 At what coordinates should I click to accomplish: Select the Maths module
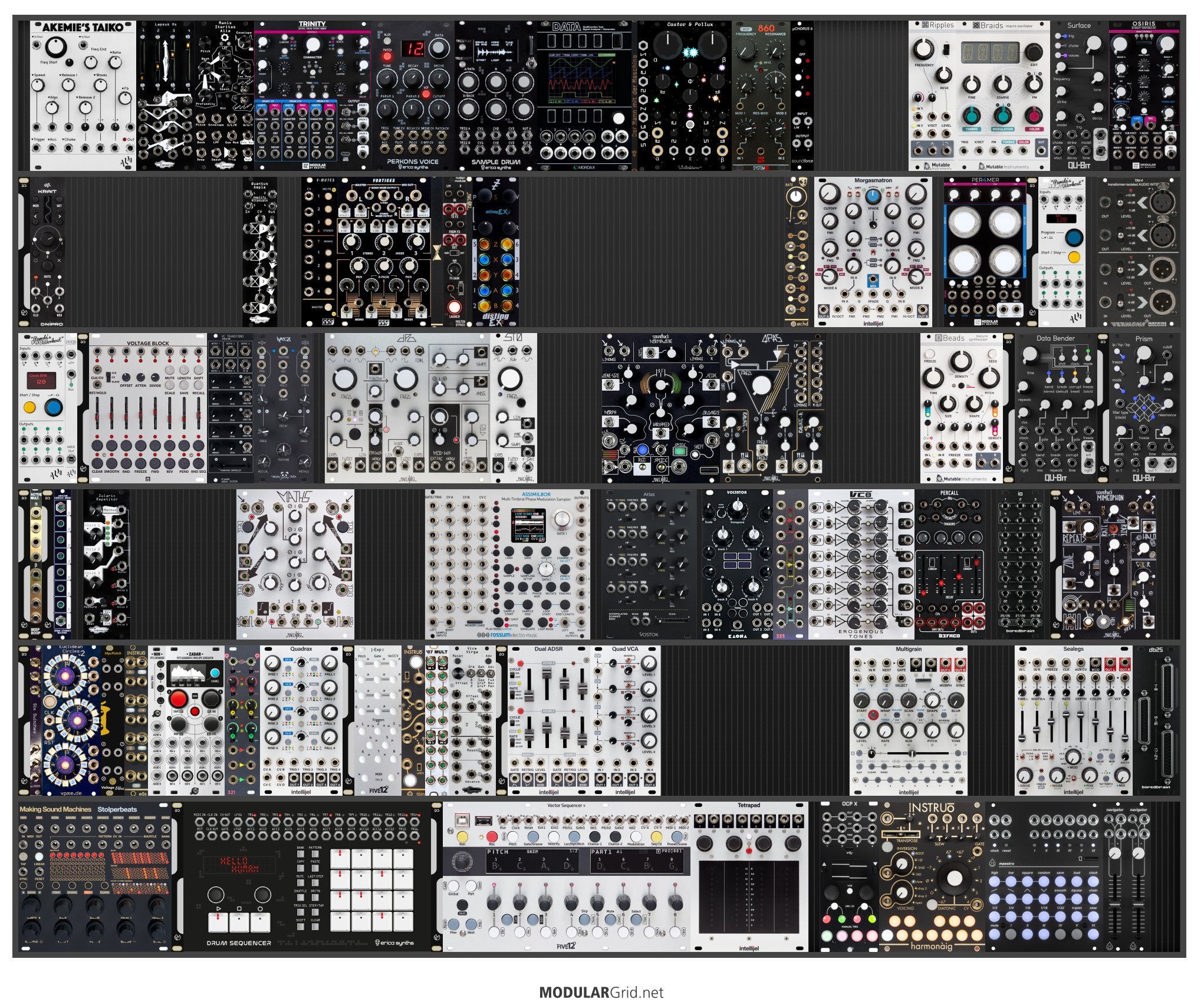pyautogui.click(x=295, y=564)
